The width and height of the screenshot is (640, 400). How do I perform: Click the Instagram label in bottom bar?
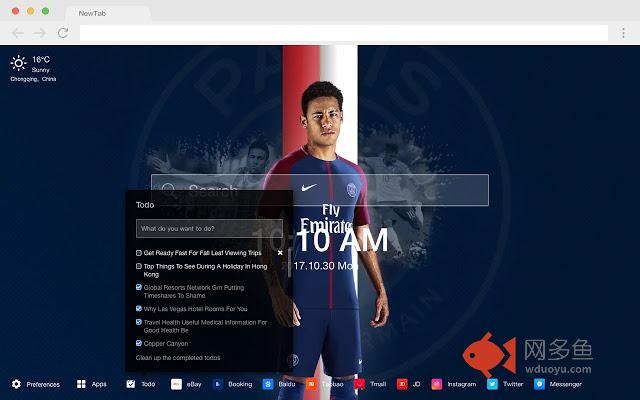(x=462, y=384)
